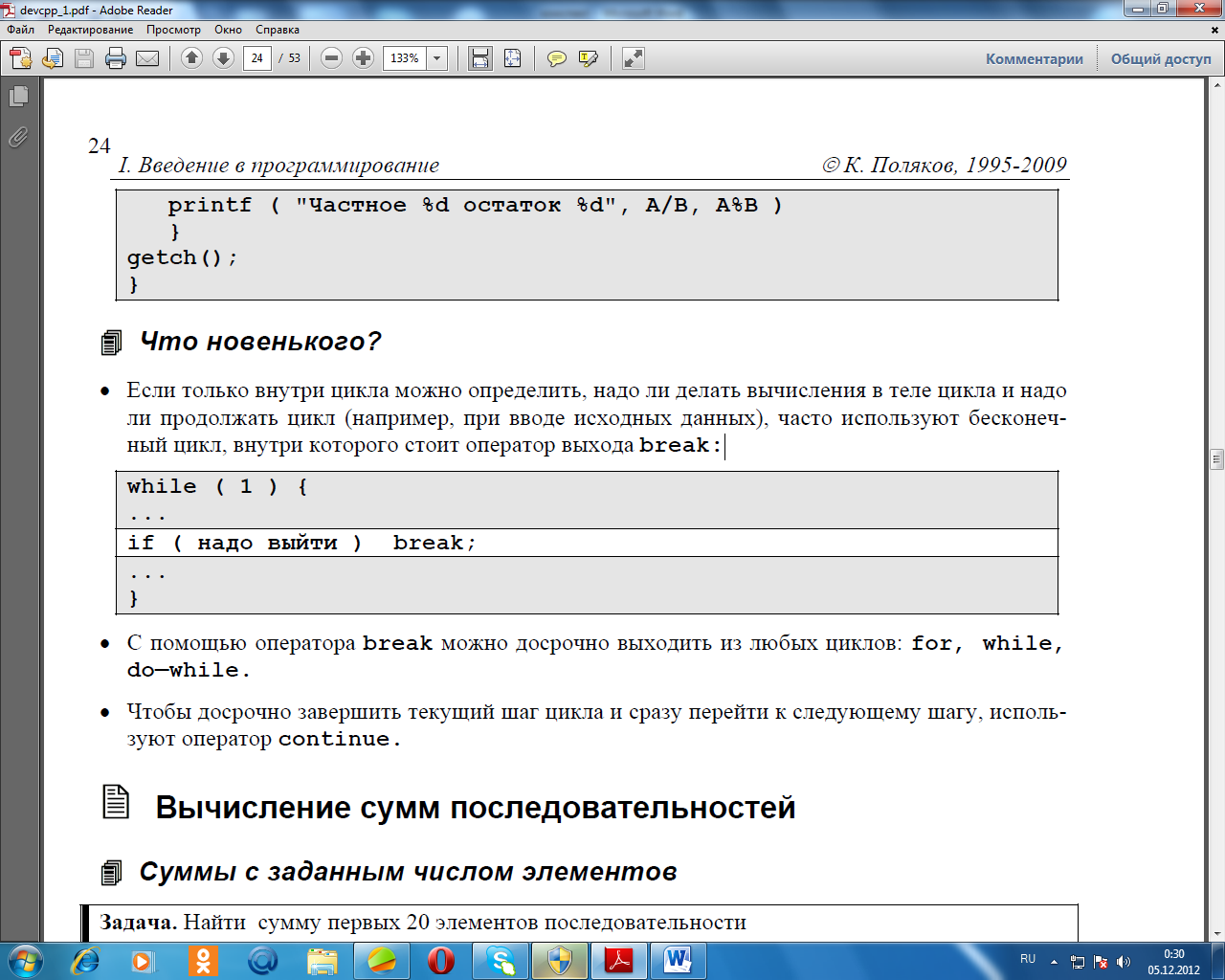
Task: Toggle the read mode view
Action: click(x=633, y=58)
